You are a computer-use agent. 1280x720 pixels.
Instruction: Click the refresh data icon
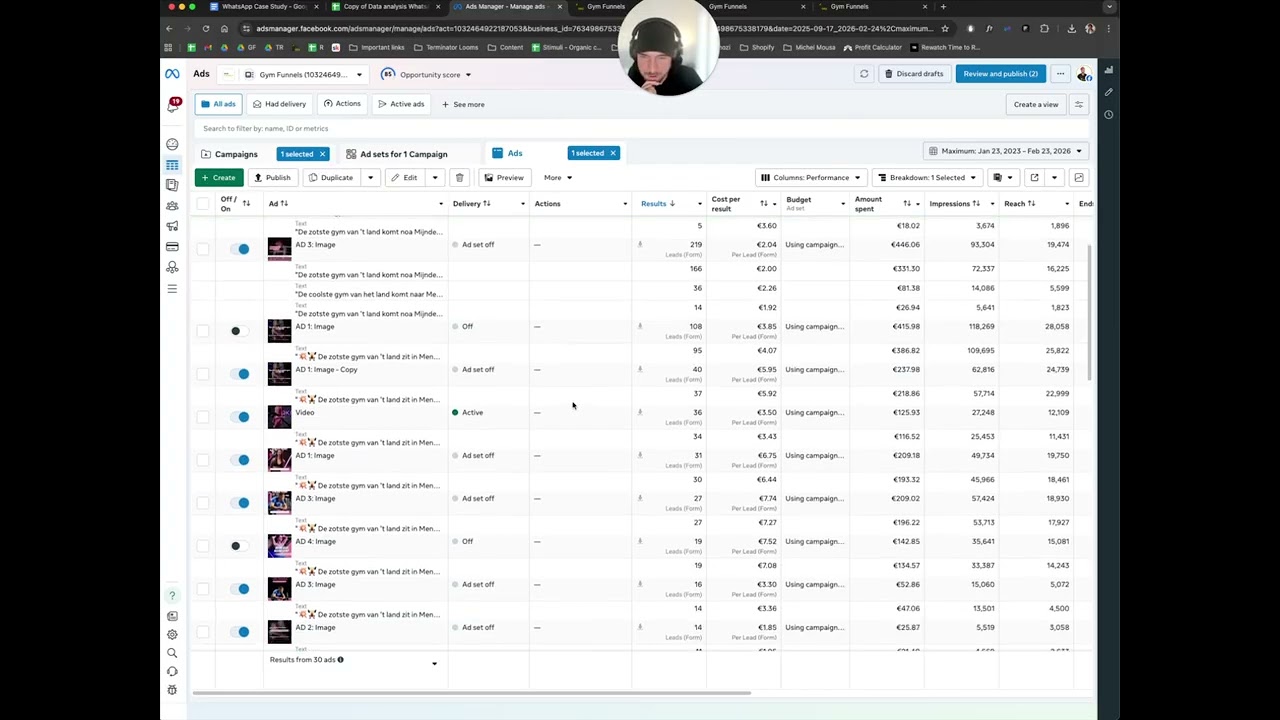pyautogui.click(x=864, y=74)
